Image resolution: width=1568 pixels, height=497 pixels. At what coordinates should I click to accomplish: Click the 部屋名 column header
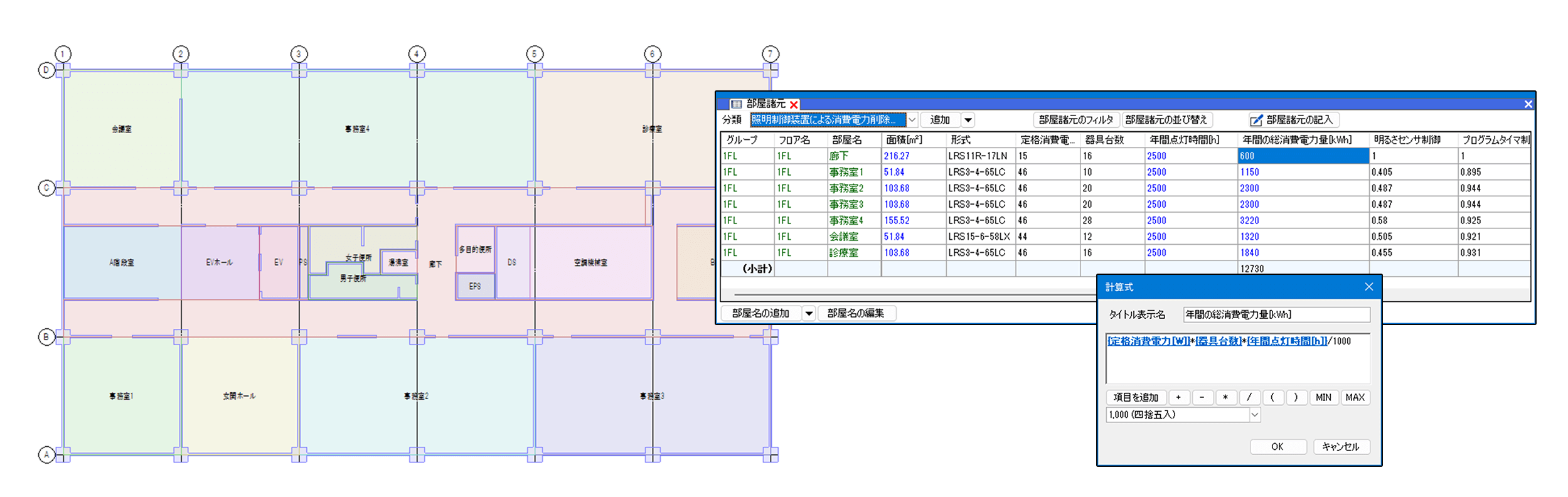click(846, 140)
